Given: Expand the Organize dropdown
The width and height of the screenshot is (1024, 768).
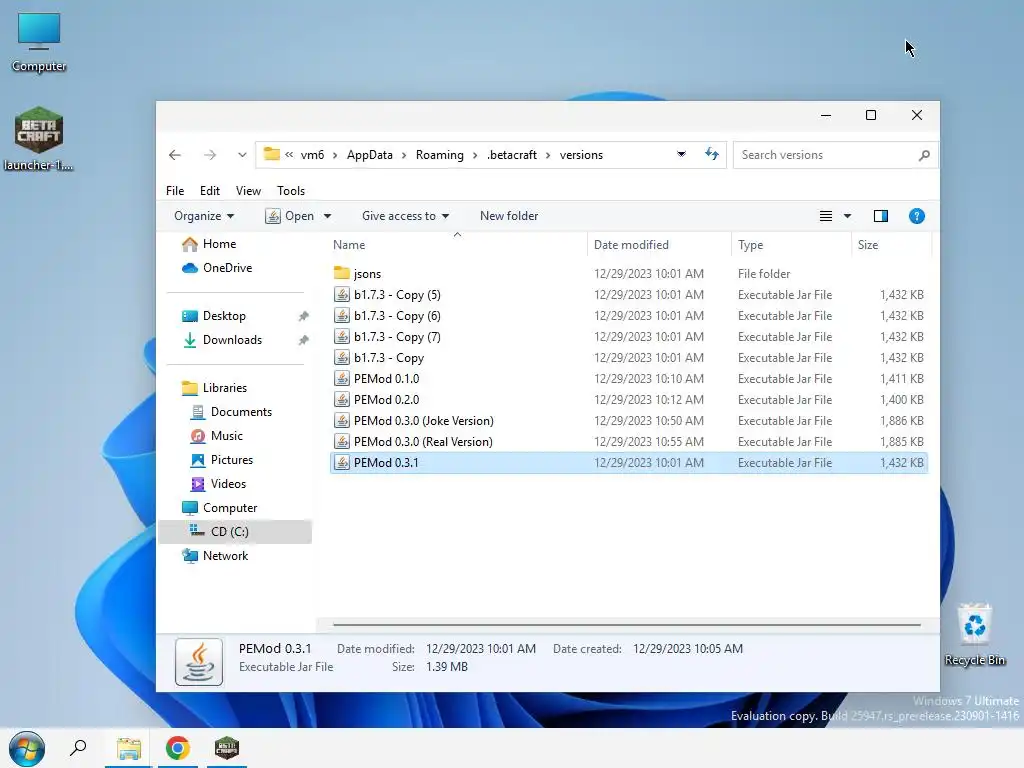Looking at the screenshot, I should [204, 216].
